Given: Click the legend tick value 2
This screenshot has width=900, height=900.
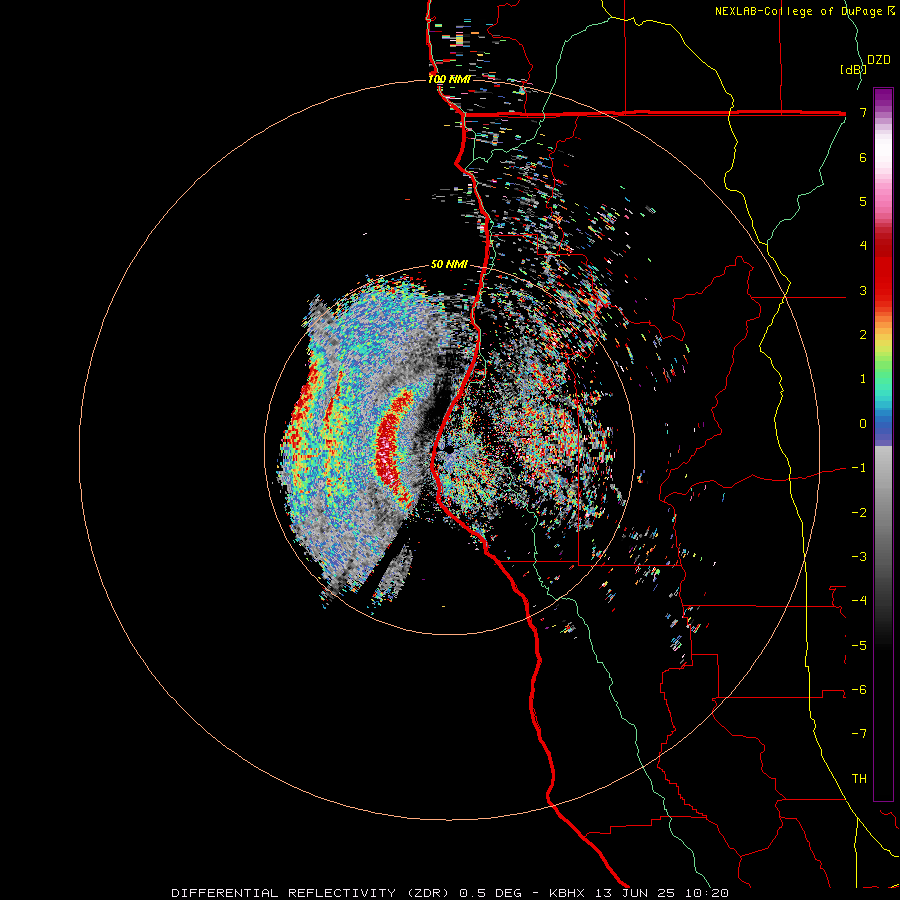Looking at the screenshot, I should (x=863, y=335).
